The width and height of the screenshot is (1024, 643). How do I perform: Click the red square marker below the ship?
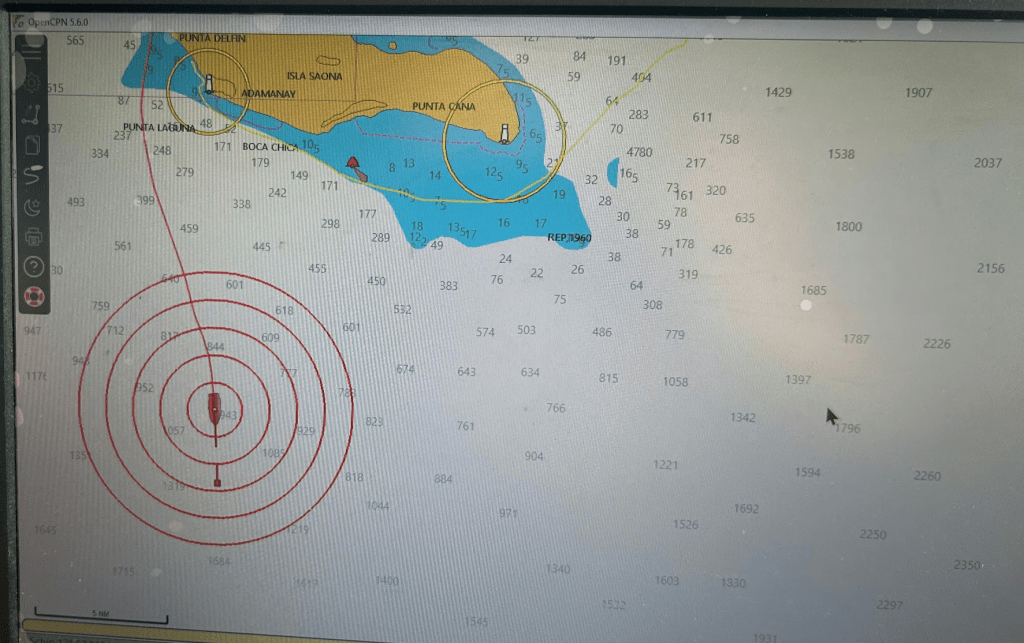pos(217,484)
